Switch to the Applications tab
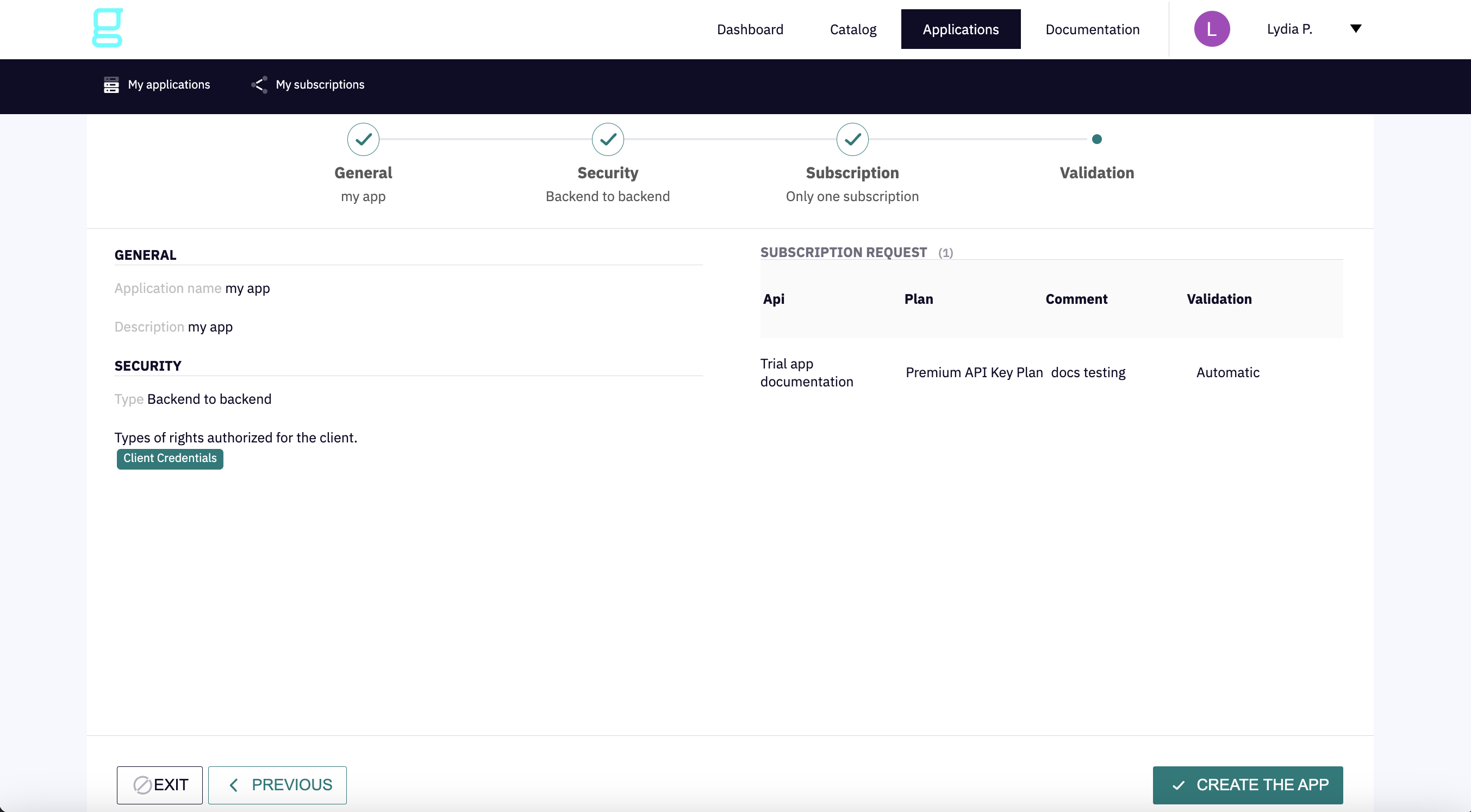The image size is (1471, 812). tap(961, 29)
